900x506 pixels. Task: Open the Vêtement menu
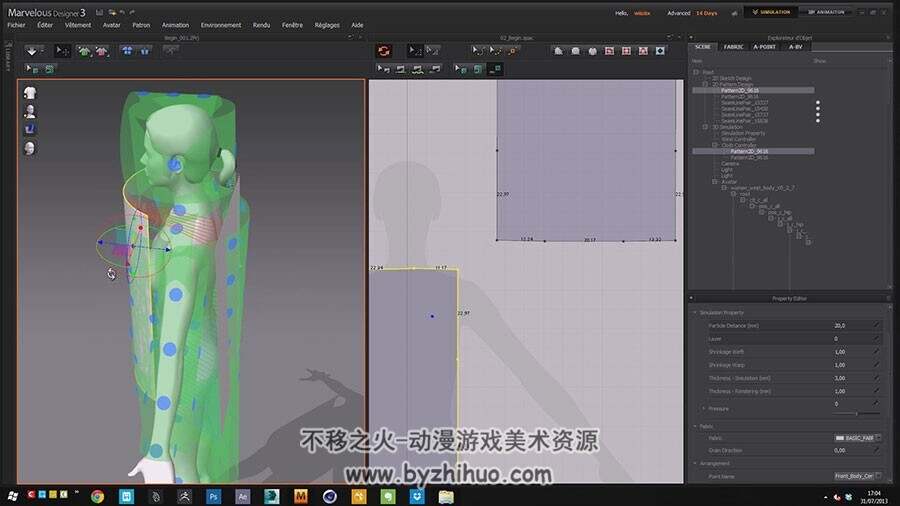coord(77,25)
